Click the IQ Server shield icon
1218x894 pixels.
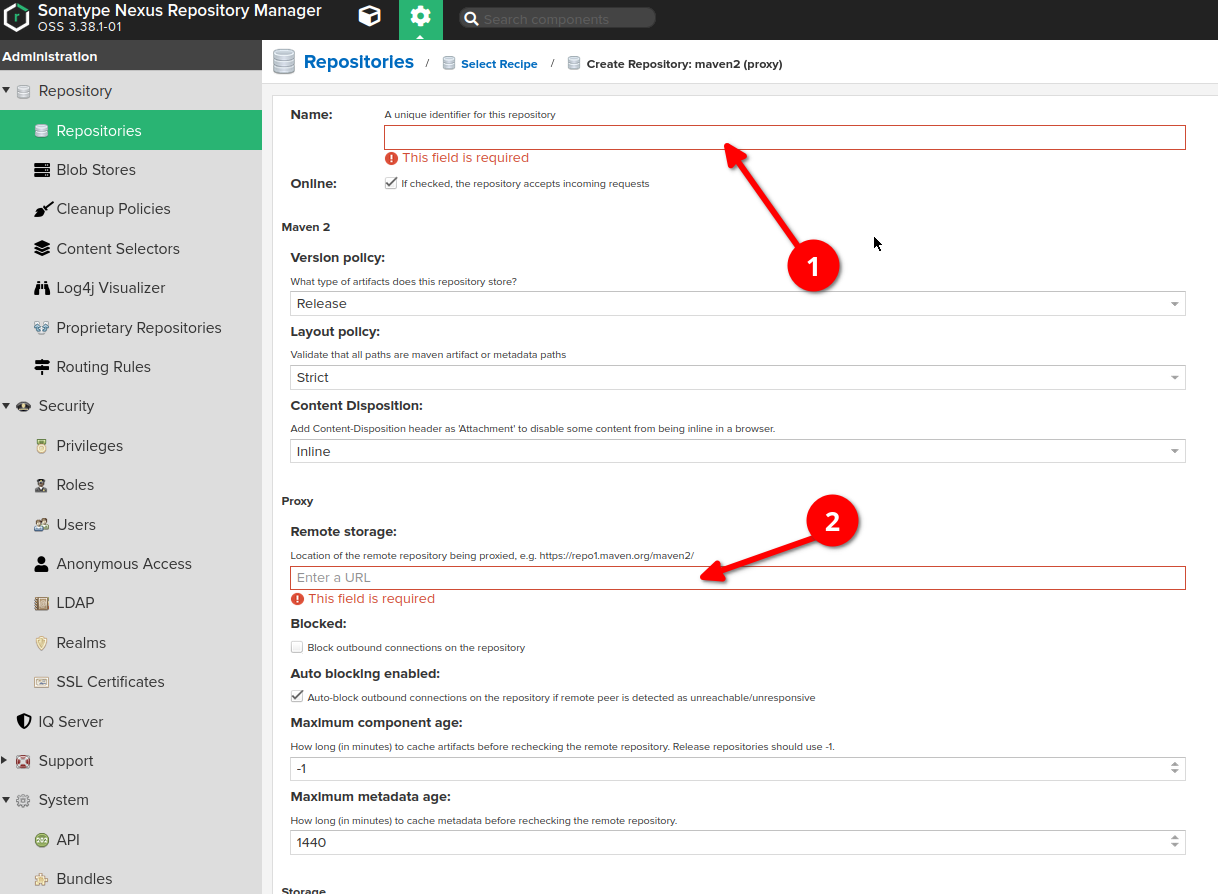(x=23, y=722)
